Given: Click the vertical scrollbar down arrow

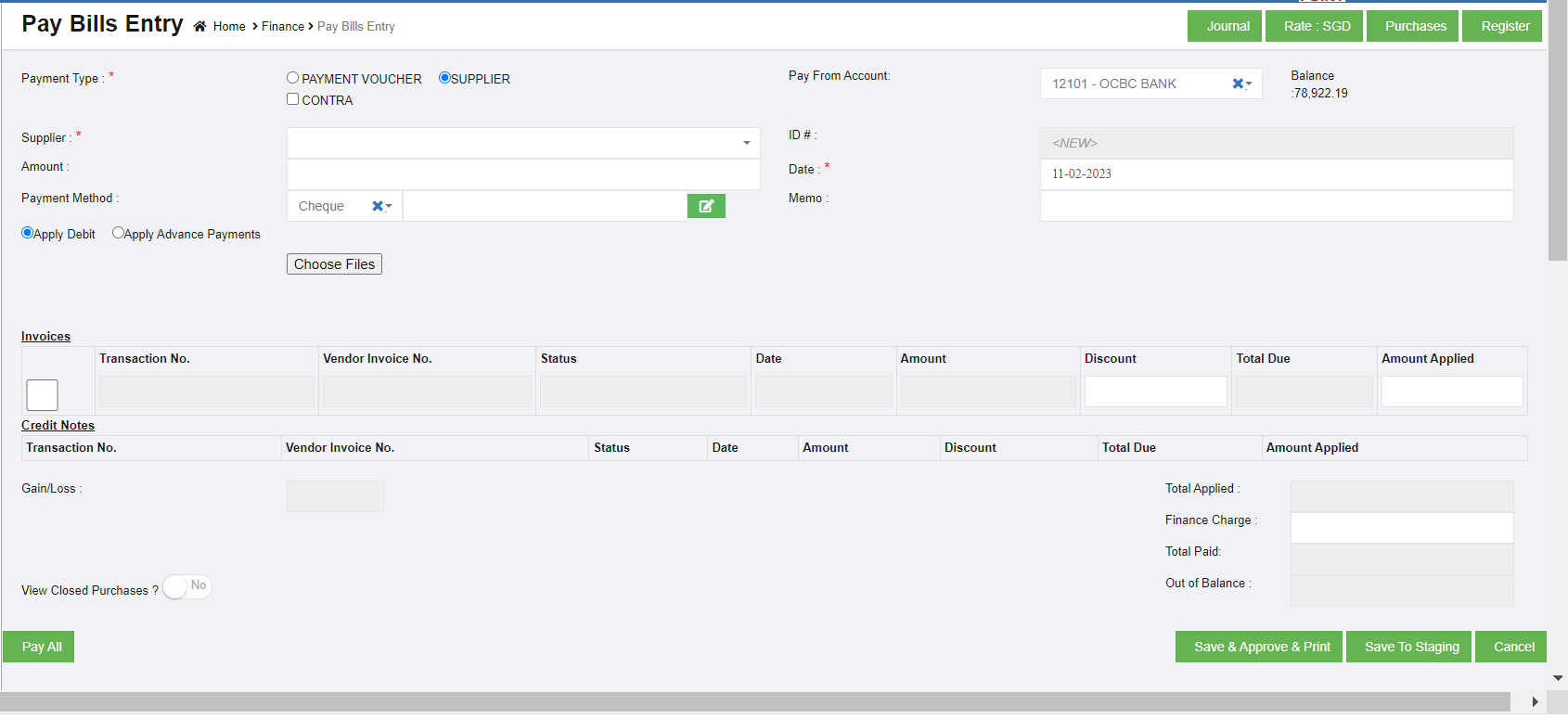Looking at the screenshot, I should [1558, 678].
